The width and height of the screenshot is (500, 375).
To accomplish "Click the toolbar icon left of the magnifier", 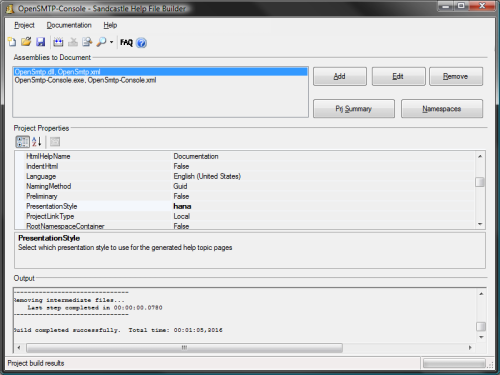I will (x=87, y=42).
